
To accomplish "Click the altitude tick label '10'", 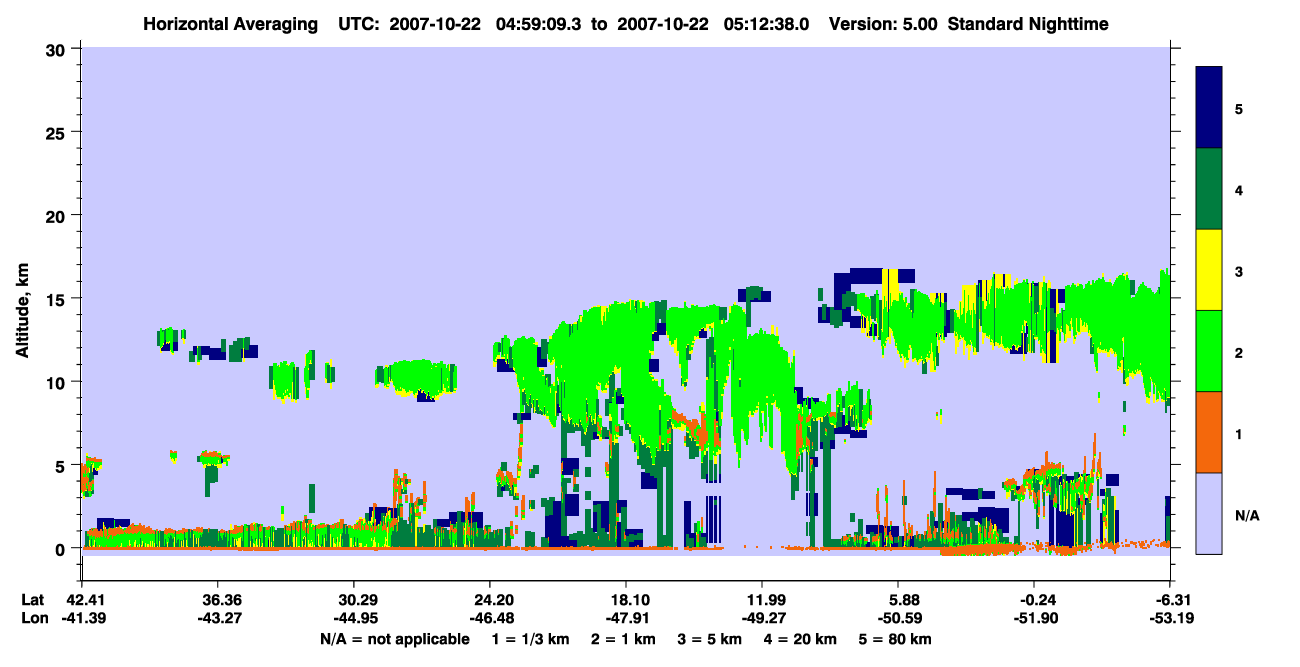I will pos(58,382).
